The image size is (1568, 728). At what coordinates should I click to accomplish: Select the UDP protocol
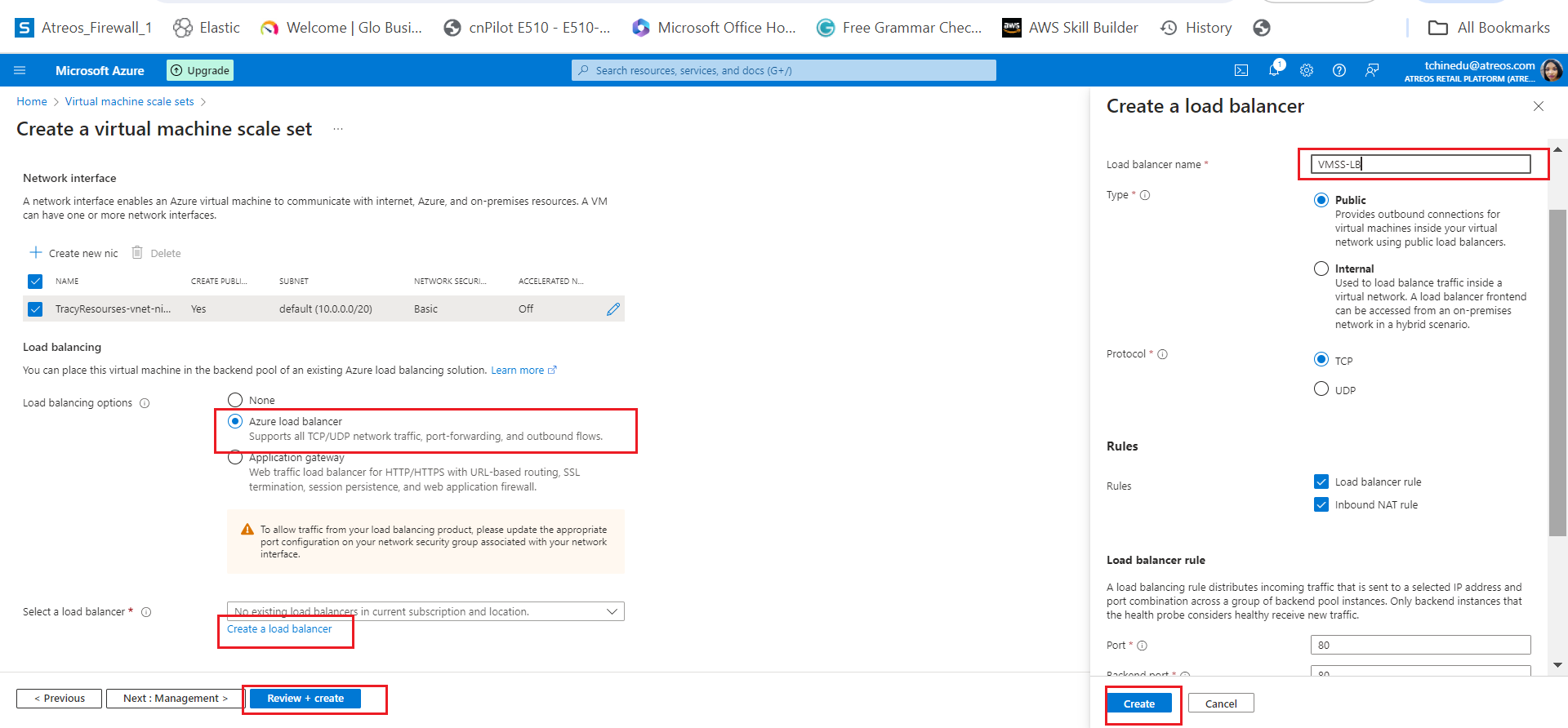(x=1321, y=389)
